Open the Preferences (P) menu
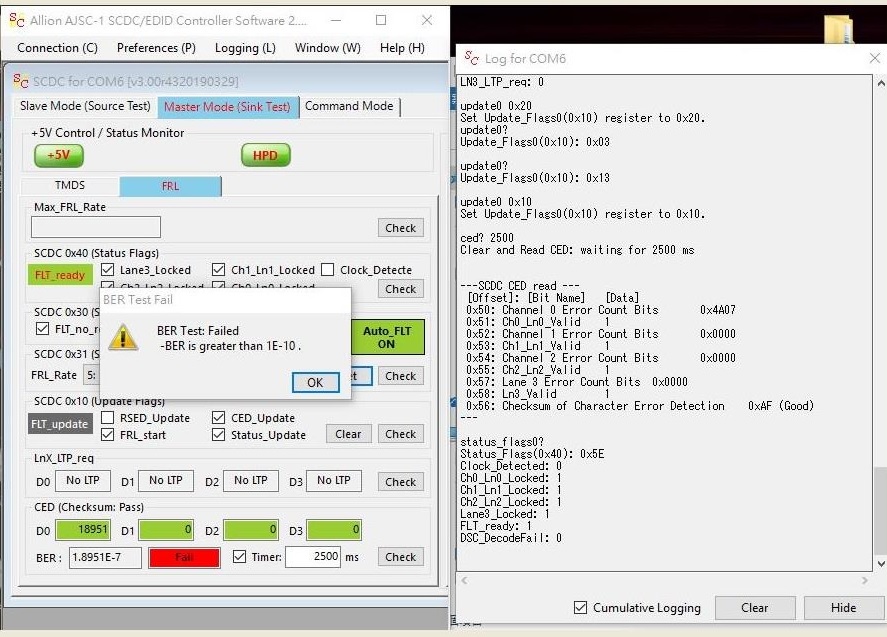The height and width of the screenshot is (637, 887). pyautogui.click(x=156, y=48)
